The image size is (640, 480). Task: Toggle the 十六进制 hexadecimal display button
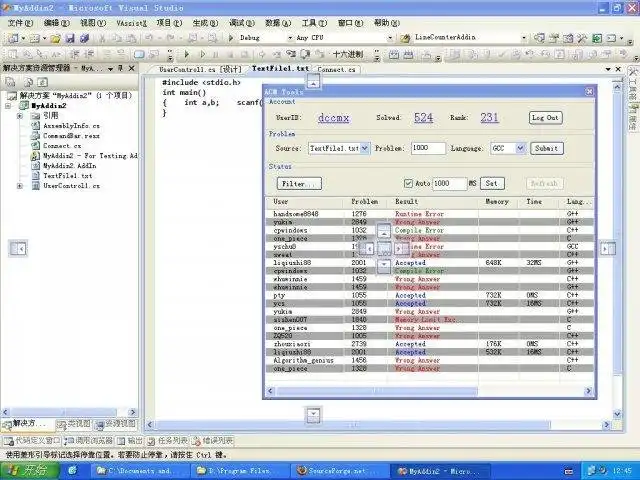pyautogui.click(x=348, y=54)
